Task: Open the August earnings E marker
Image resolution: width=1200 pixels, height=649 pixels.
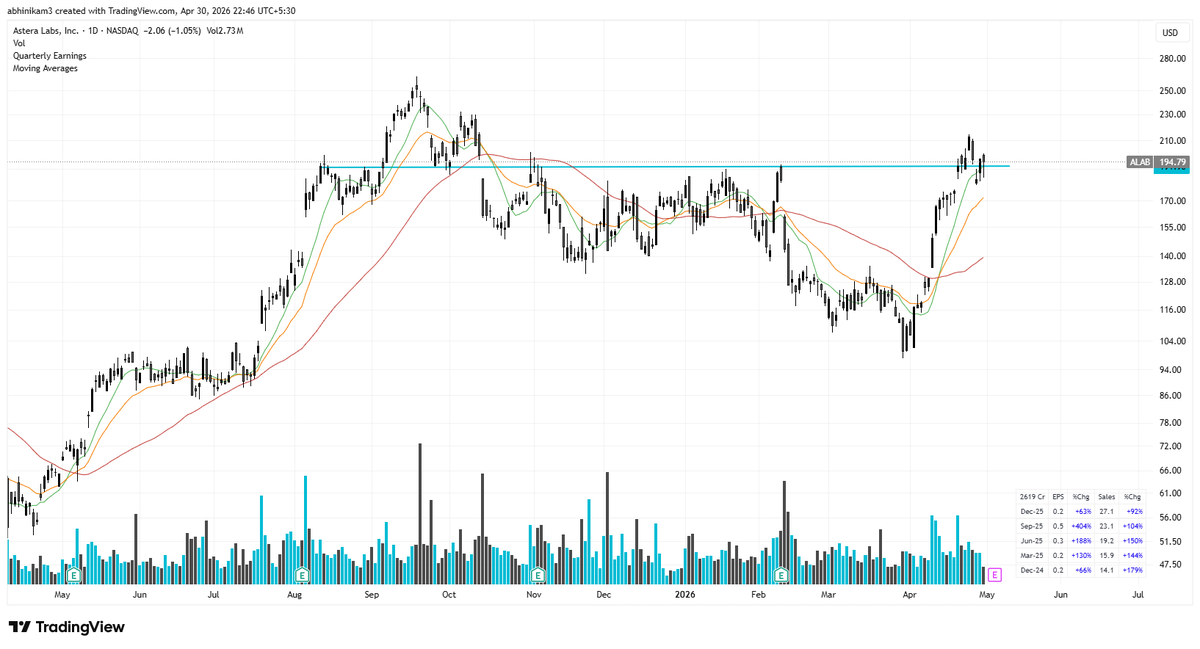Action: pos(301,575)
